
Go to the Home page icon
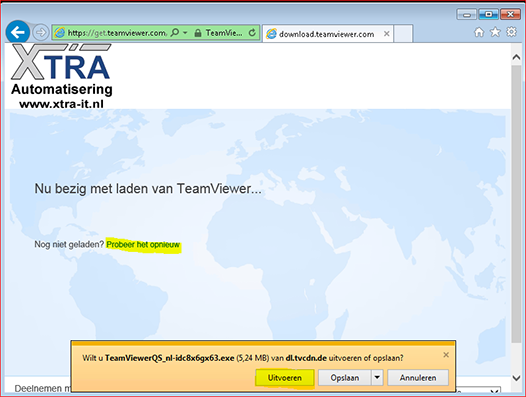point(479,32)
